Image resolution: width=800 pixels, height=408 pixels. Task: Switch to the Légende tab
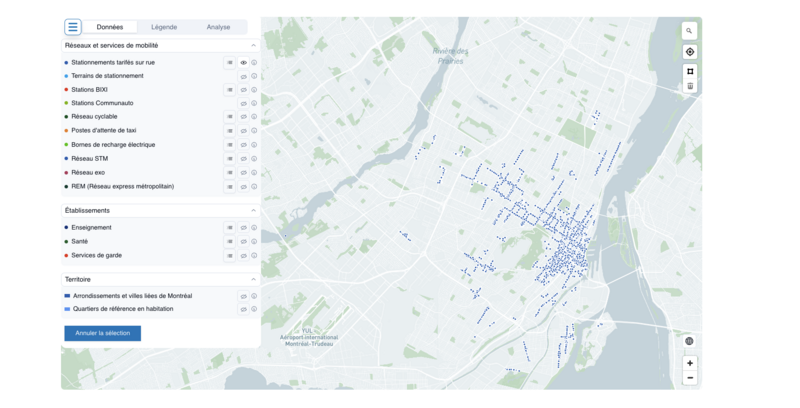pos(164,27)
